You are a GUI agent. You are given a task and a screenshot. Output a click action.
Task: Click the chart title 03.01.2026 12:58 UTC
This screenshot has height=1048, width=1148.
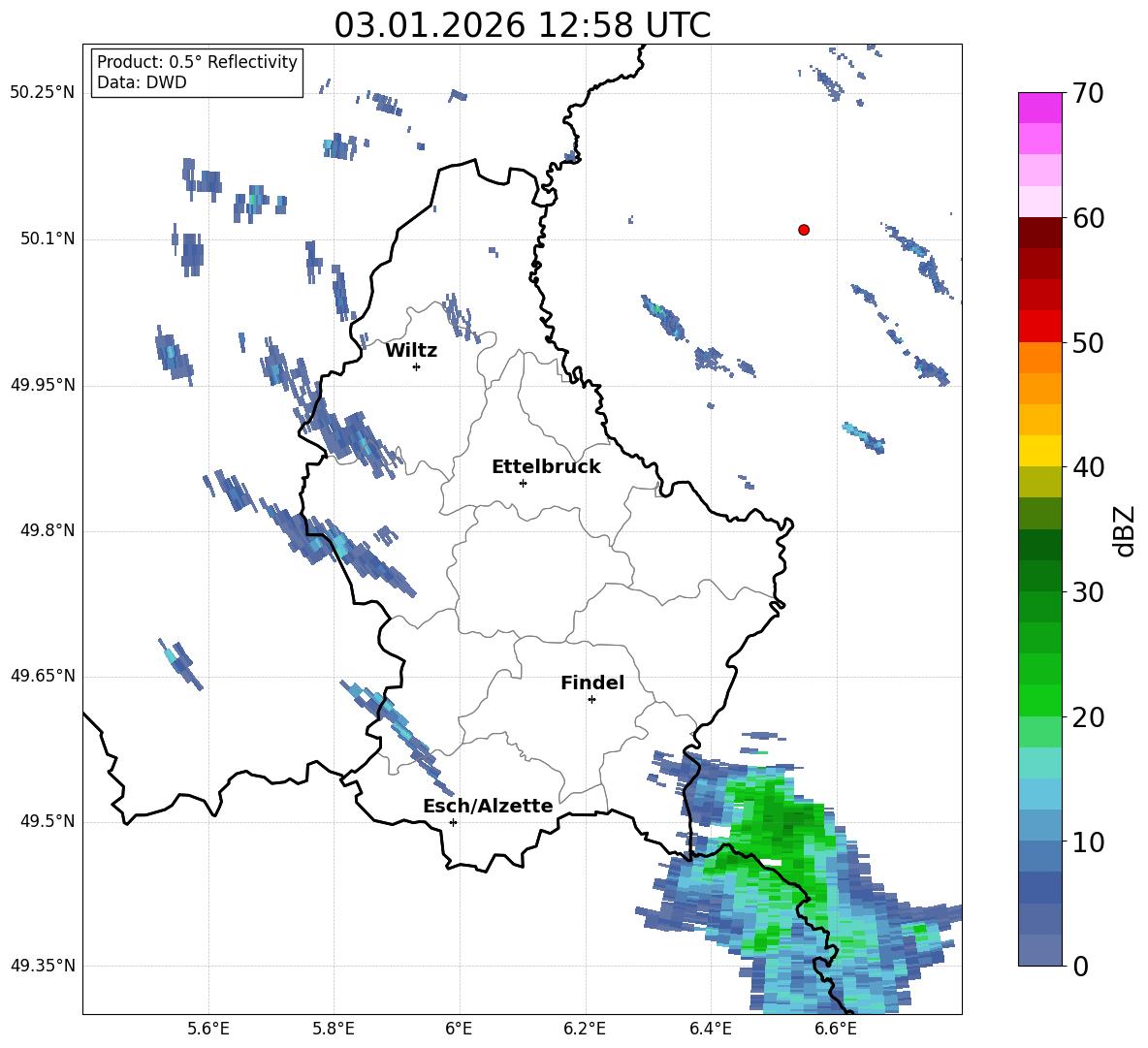point(522,25)
